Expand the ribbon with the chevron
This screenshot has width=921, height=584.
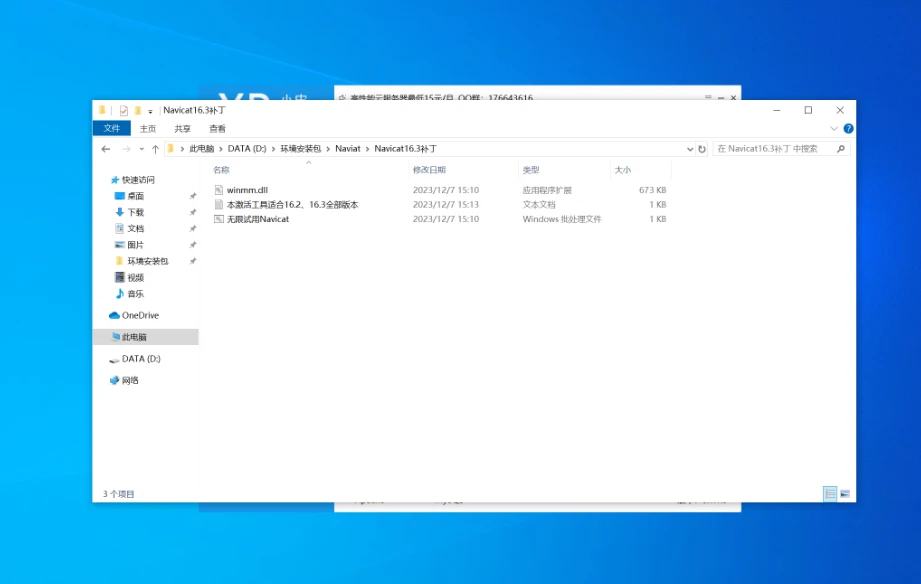coord(833,129)
